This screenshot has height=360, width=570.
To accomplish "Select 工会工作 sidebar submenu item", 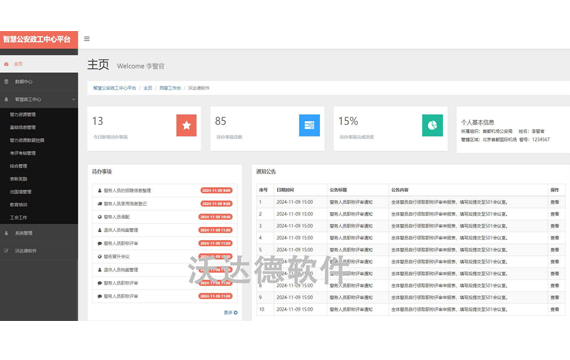I will click(19, 217).
